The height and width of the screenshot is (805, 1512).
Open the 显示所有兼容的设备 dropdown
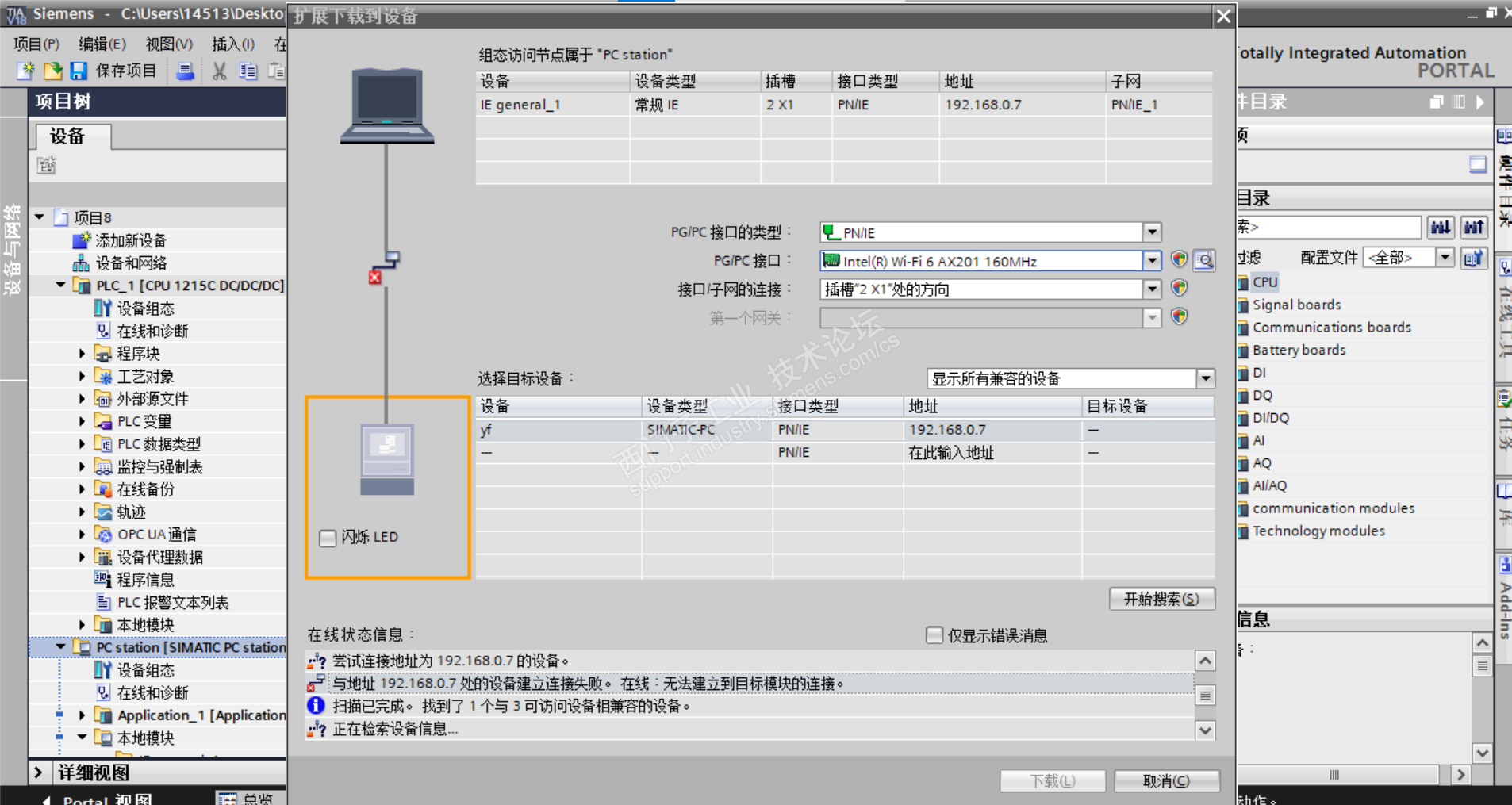(1205, 378)
